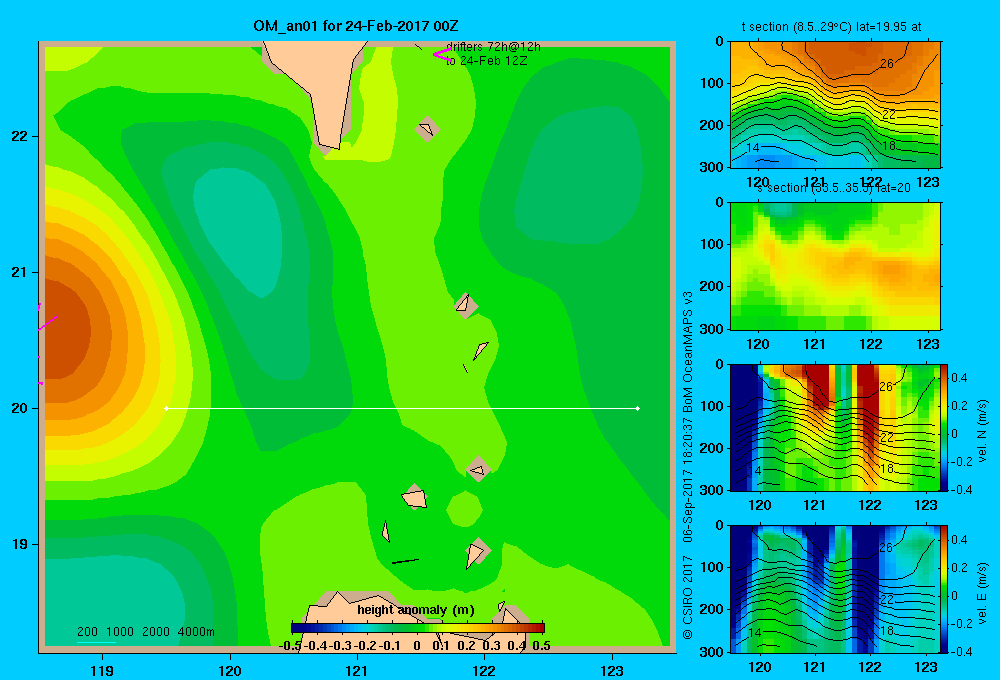Click the "18" isotherm label in the temperature section

click(x=888, y=146)
